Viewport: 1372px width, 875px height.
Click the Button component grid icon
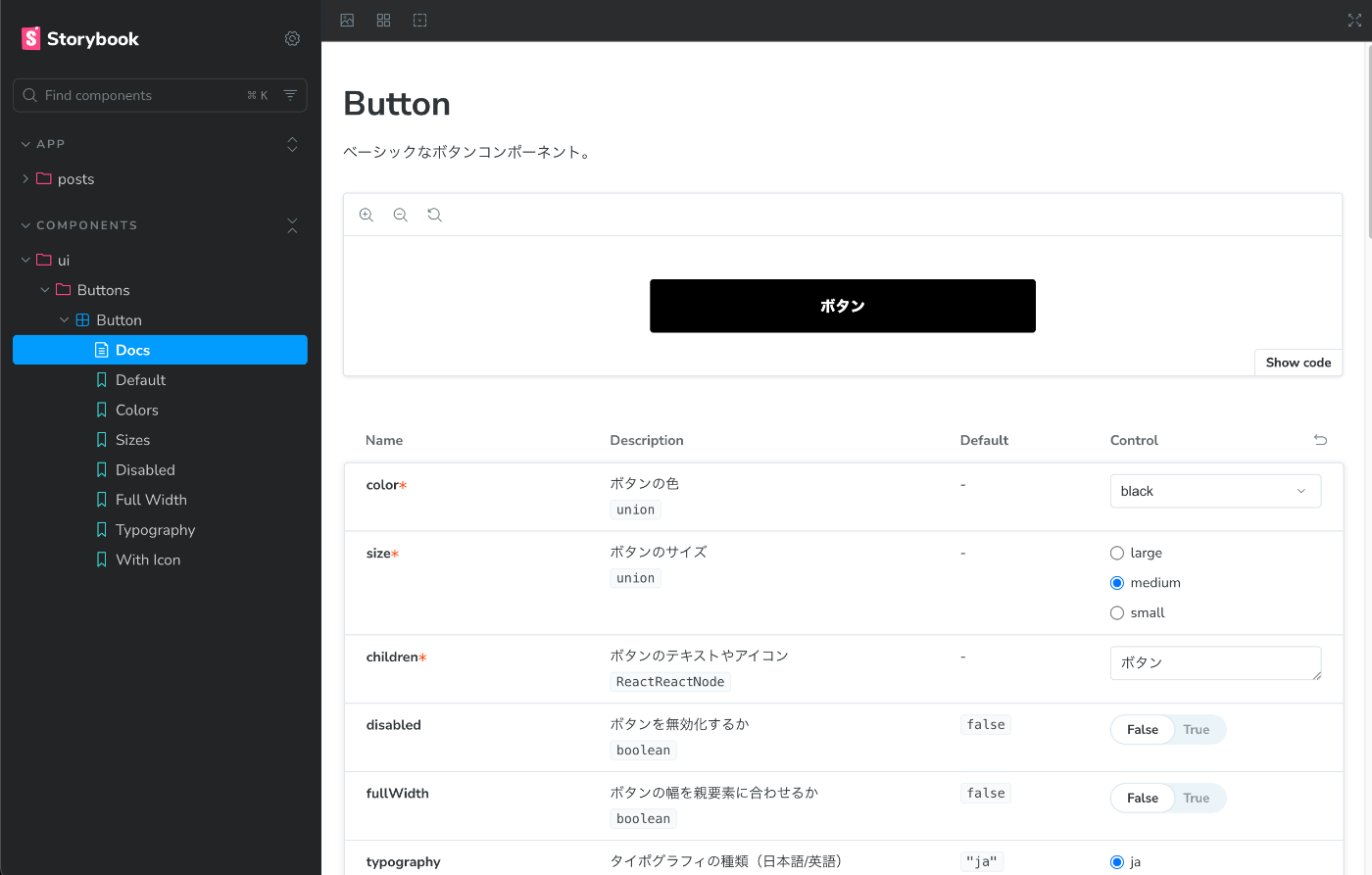[x=82, y=319]
